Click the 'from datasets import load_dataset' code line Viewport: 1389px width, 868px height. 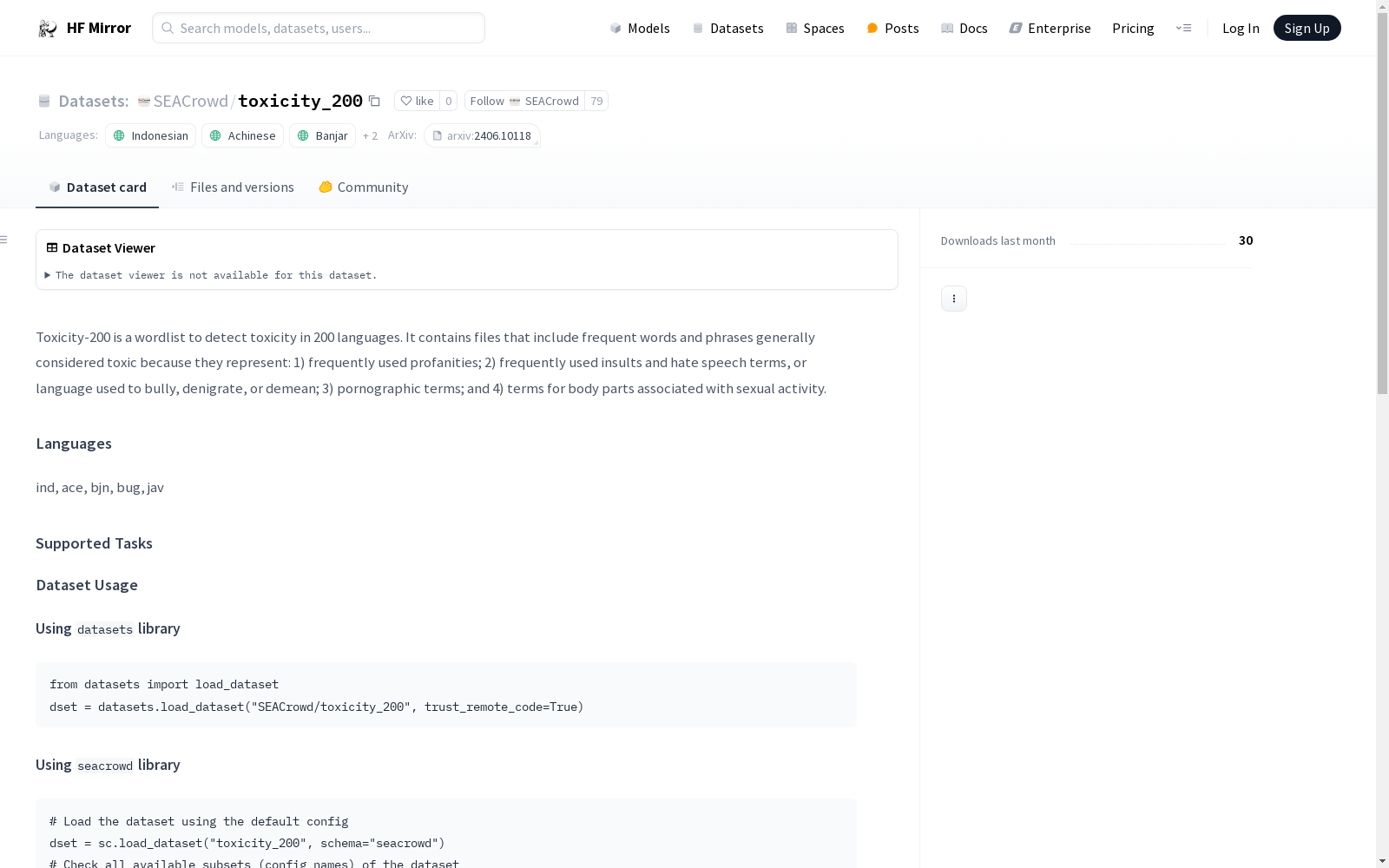tap(164, 684)
